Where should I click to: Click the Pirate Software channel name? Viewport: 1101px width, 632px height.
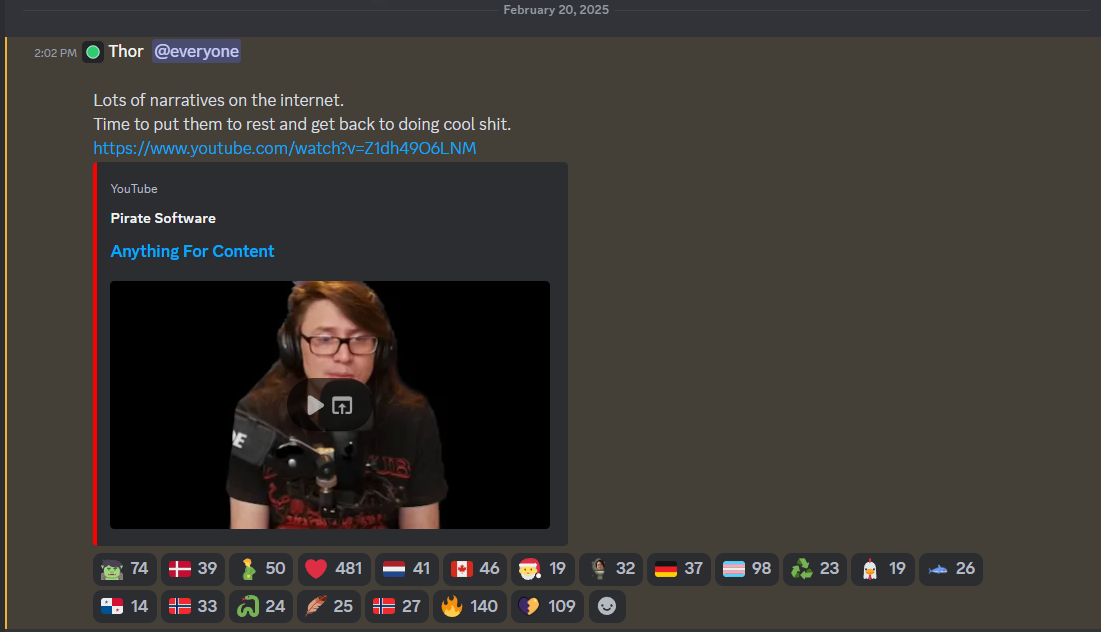click(x=163, y=218)
